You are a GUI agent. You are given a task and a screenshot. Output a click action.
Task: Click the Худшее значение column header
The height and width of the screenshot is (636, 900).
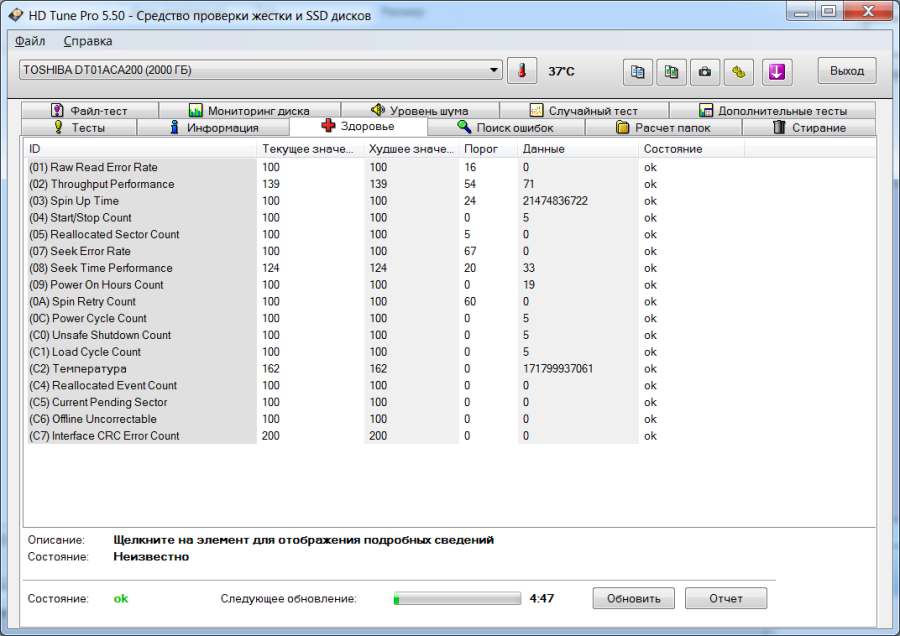point(411,149)
